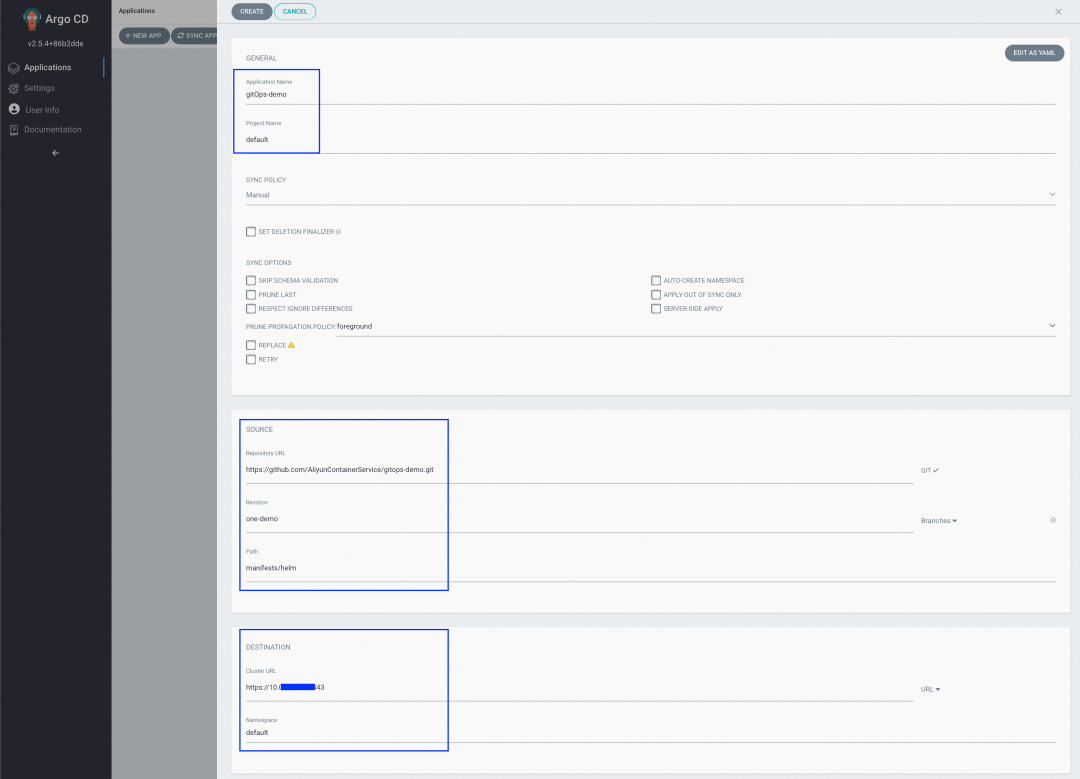Open the GIT repository type dropdown

click(930, 470)
